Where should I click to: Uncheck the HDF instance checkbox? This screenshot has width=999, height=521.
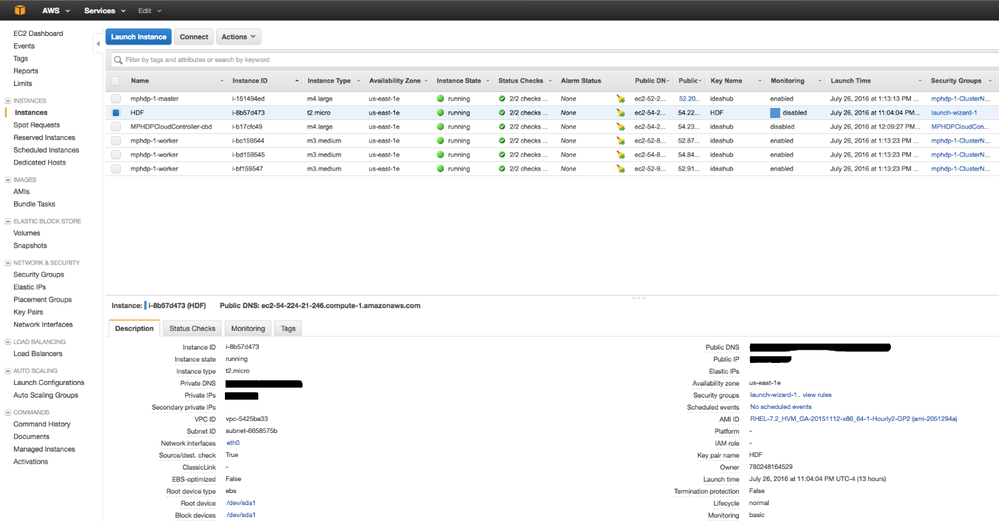coord(116,113)
